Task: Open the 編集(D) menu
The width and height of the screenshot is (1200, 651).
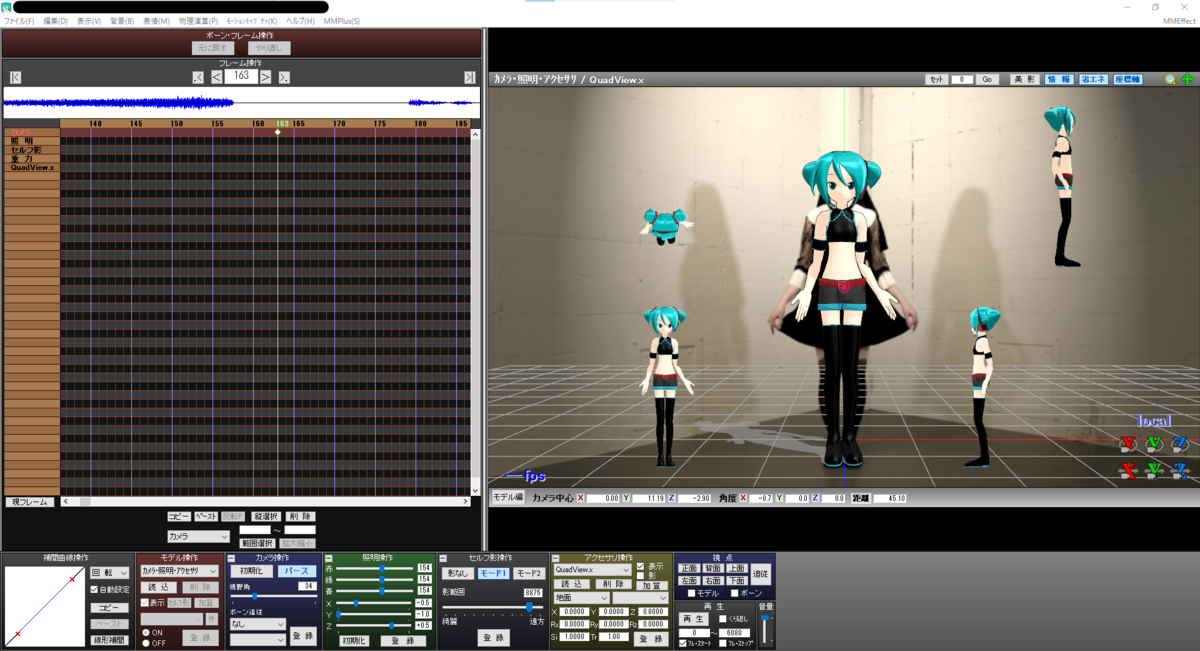Action: click(x=56, y=21)
